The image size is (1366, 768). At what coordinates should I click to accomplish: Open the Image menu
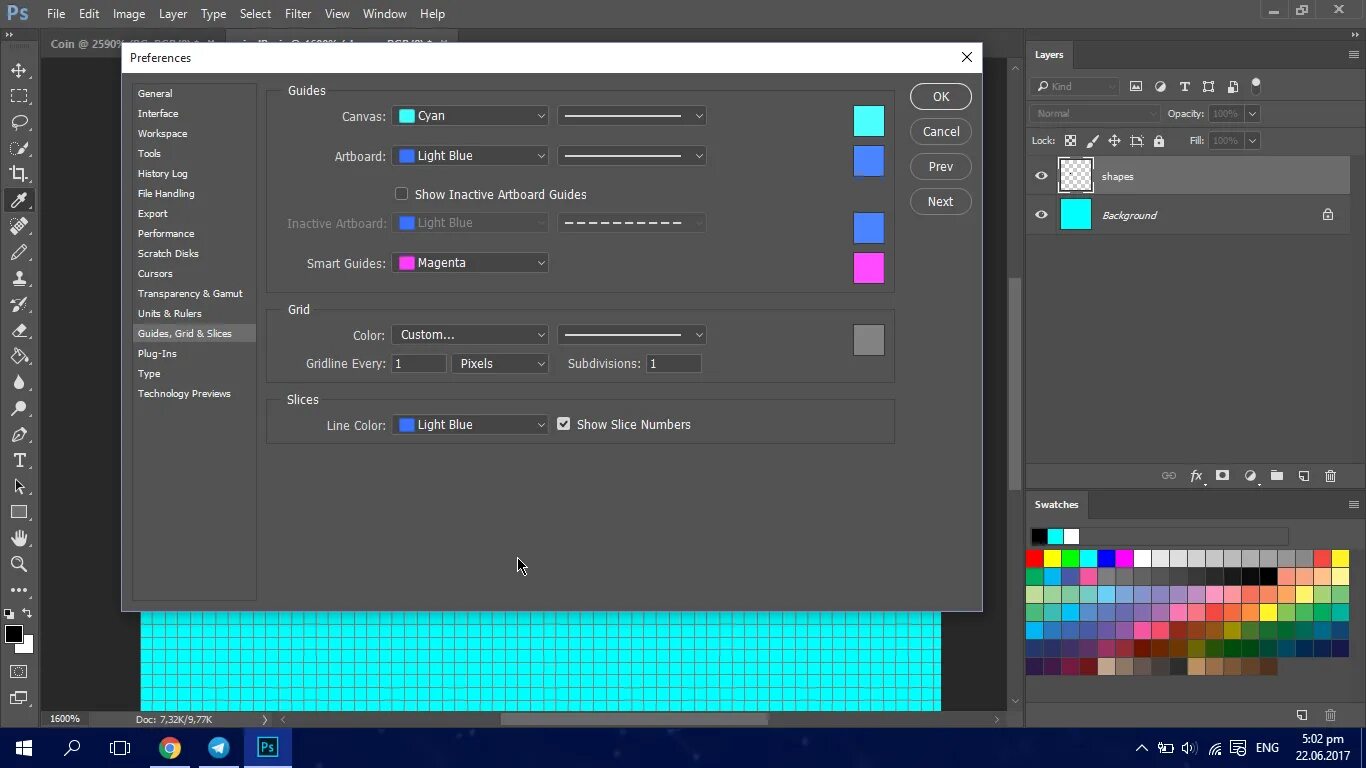click(129, 14)
